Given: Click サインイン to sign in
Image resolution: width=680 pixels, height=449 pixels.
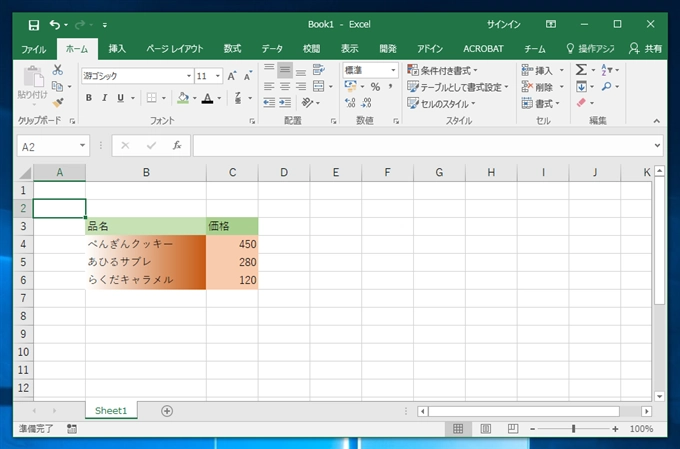Looking at the screenshot, I should click(x=503, y=25).
